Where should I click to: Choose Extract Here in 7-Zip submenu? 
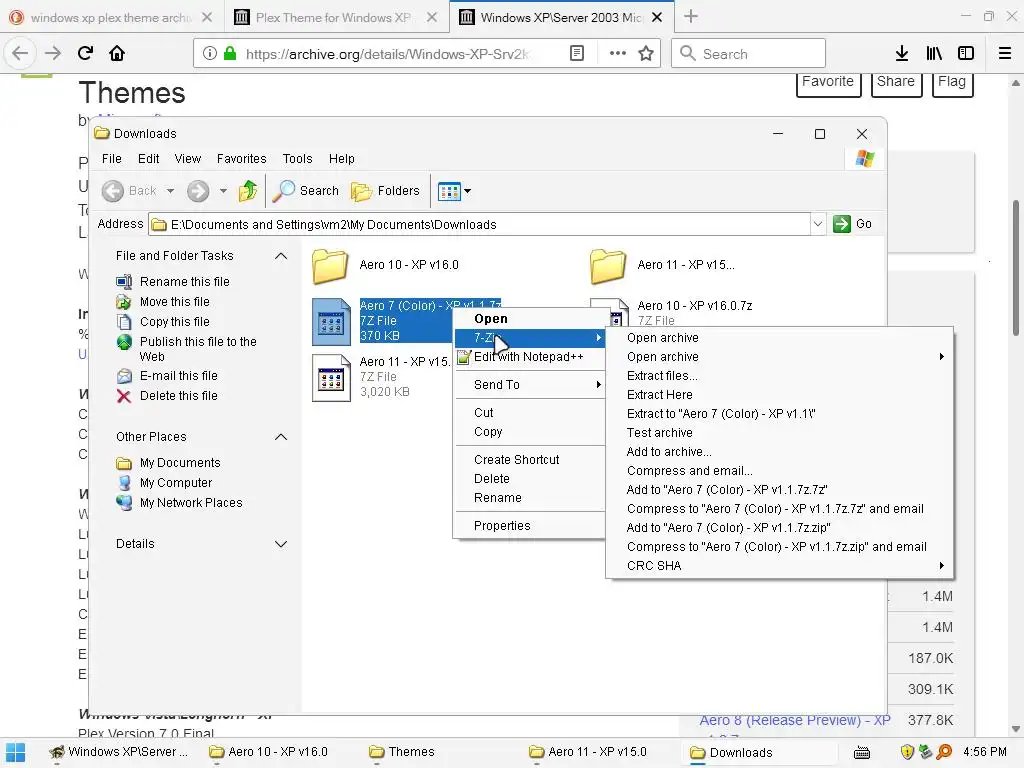tap(780, 394)
